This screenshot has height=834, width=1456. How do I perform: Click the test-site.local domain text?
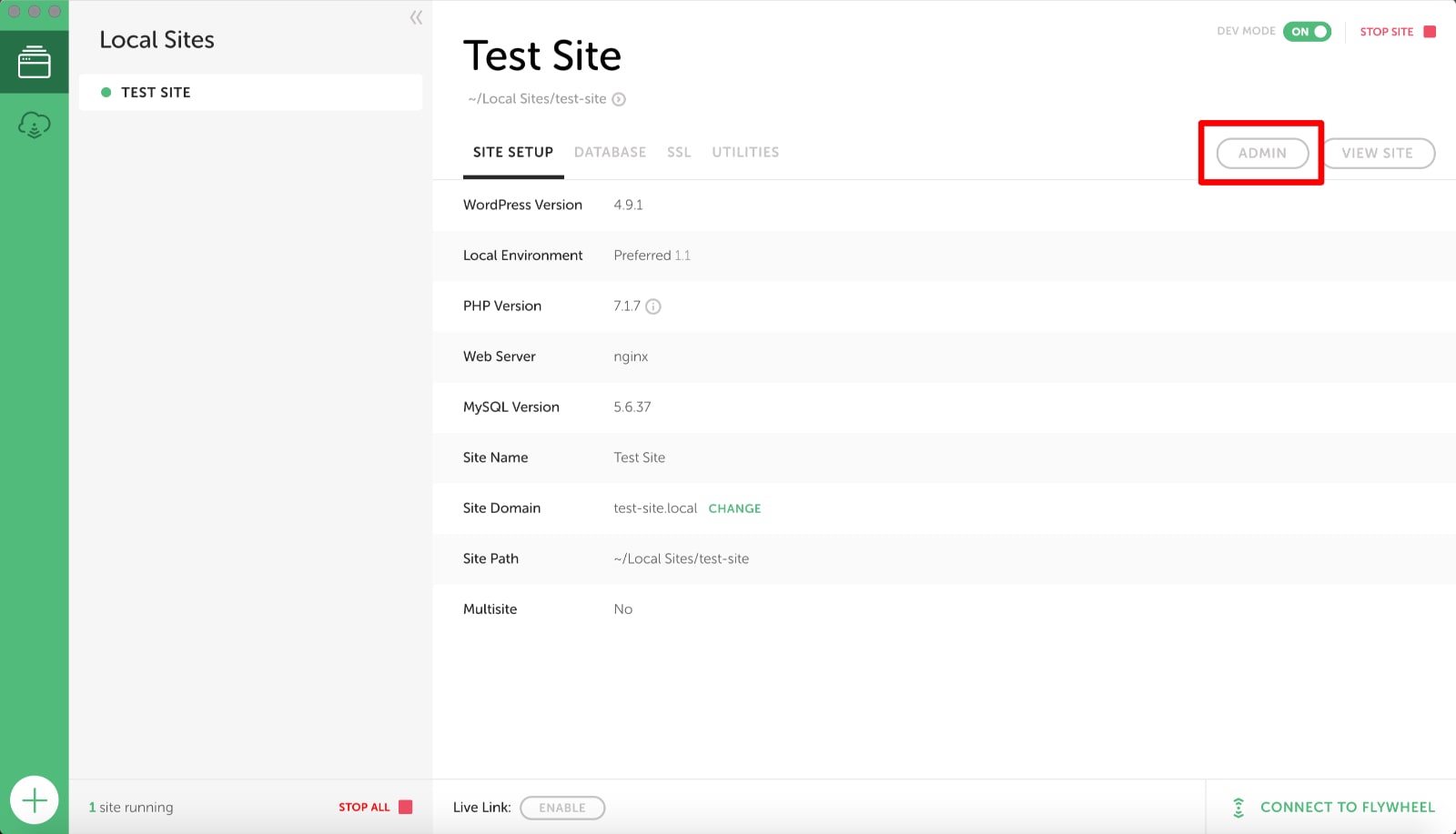point(655,508)
